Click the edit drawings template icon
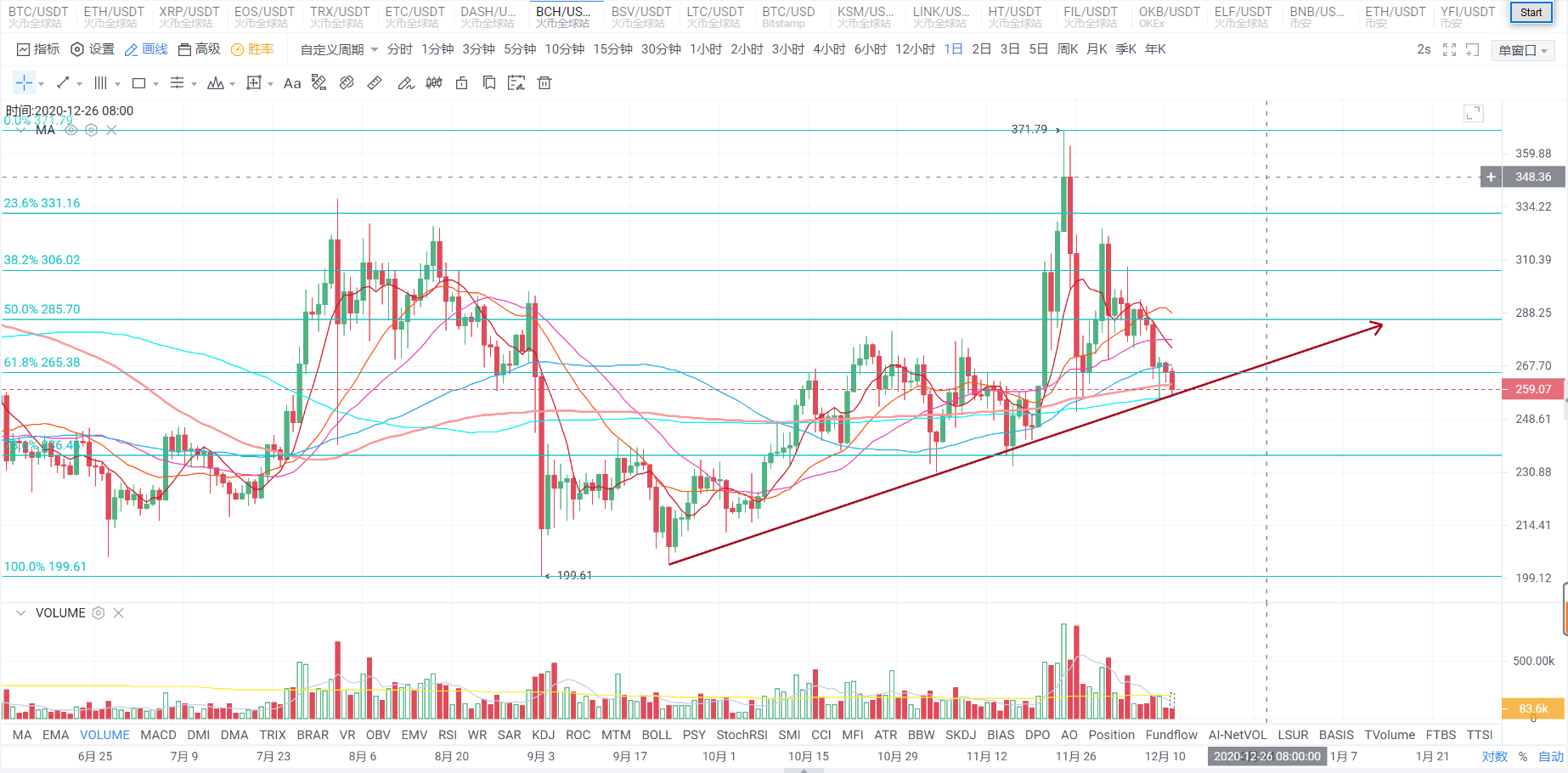The width and height of the screenshot is (1568, 773). click(516, 82)
